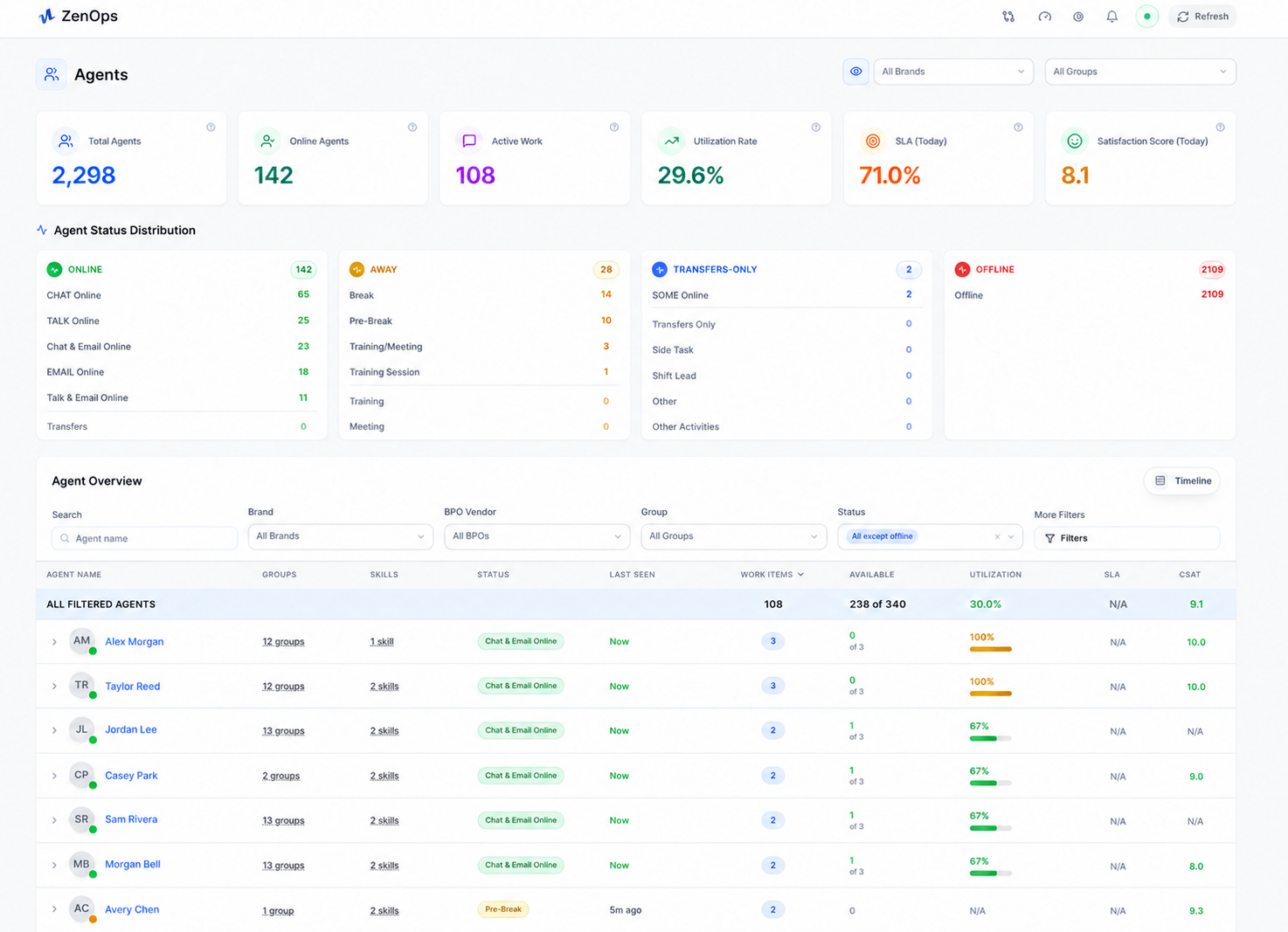Click the CSAT column header
Image resolution: width=1288 pixels, height=932 pixels.
tap(1189, 575)
